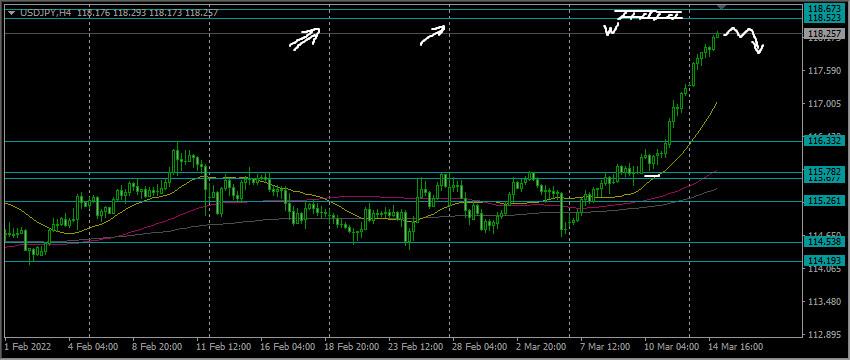This screenshot has height=360, width=850.
Task: Click the 14 Mar 16:00 date label
Action: tap(736, 346)
